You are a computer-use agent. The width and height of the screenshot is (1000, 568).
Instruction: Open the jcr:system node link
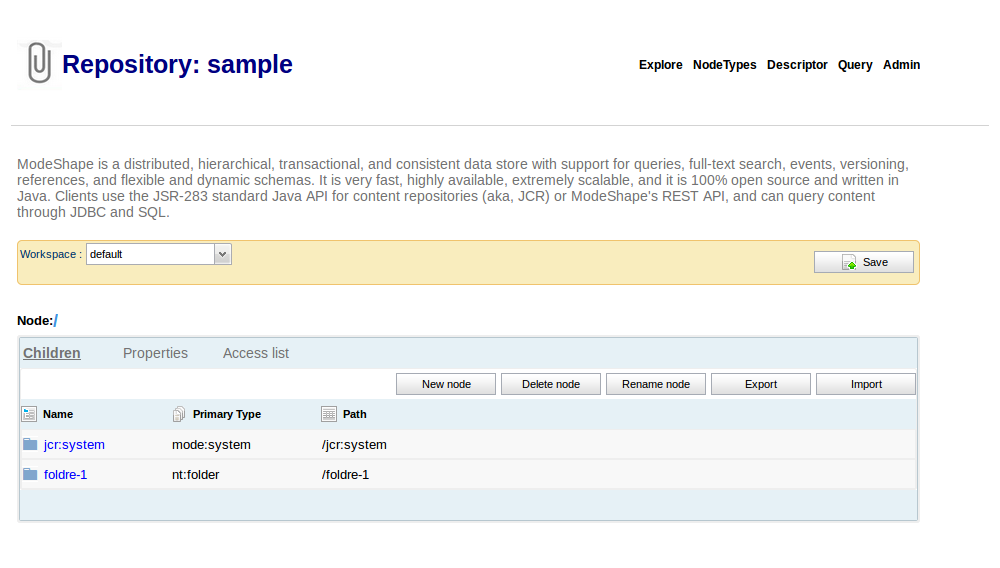tap(74, 445)
